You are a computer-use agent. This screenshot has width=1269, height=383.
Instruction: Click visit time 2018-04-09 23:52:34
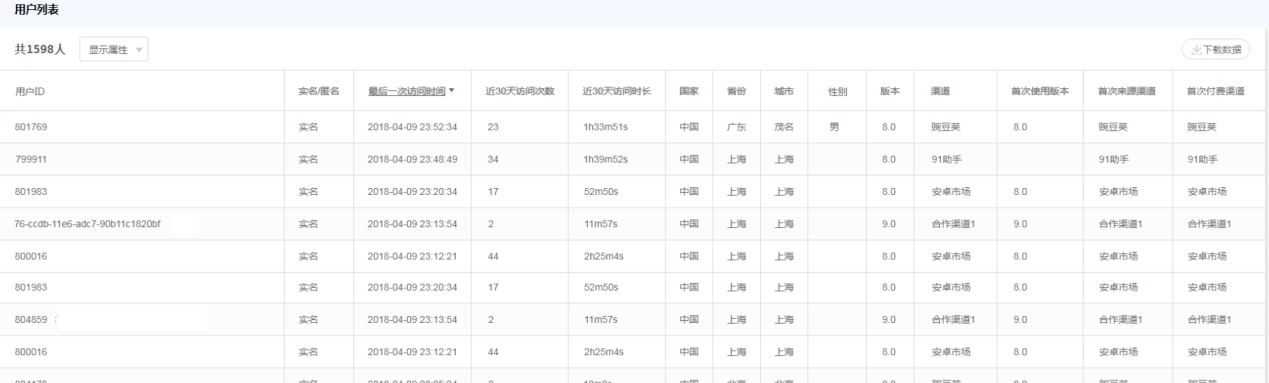click(x=412, y=127)
